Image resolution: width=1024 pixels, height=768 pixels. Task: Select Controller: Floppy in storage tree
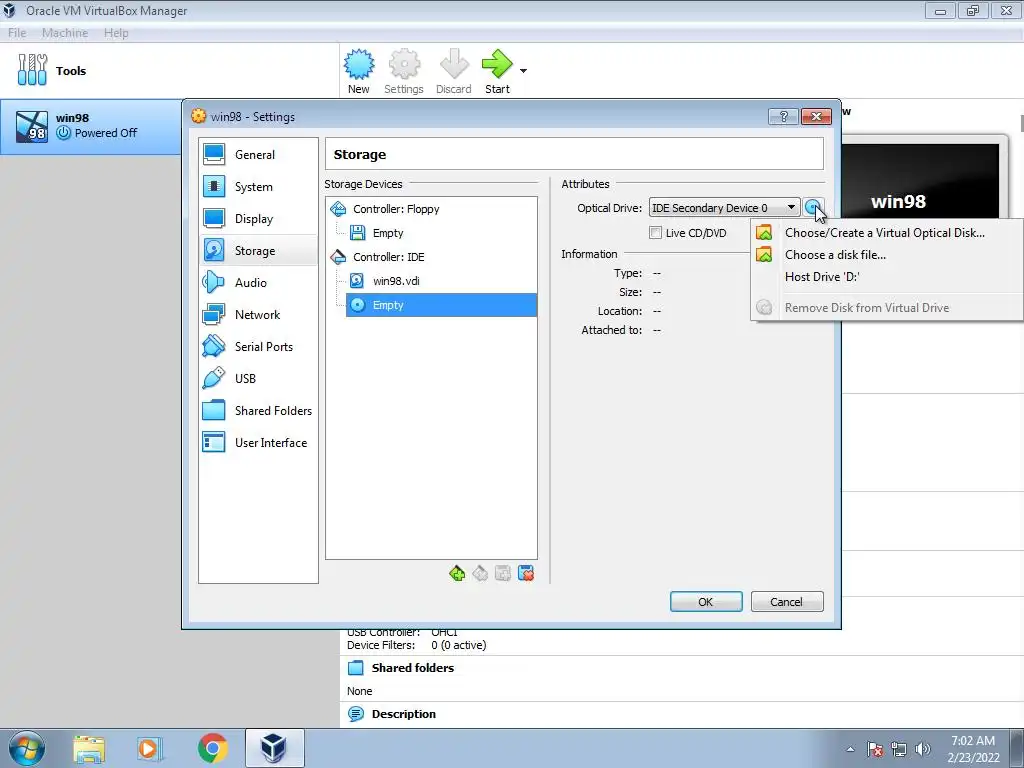pyautogui.click(x=396, y=209)
